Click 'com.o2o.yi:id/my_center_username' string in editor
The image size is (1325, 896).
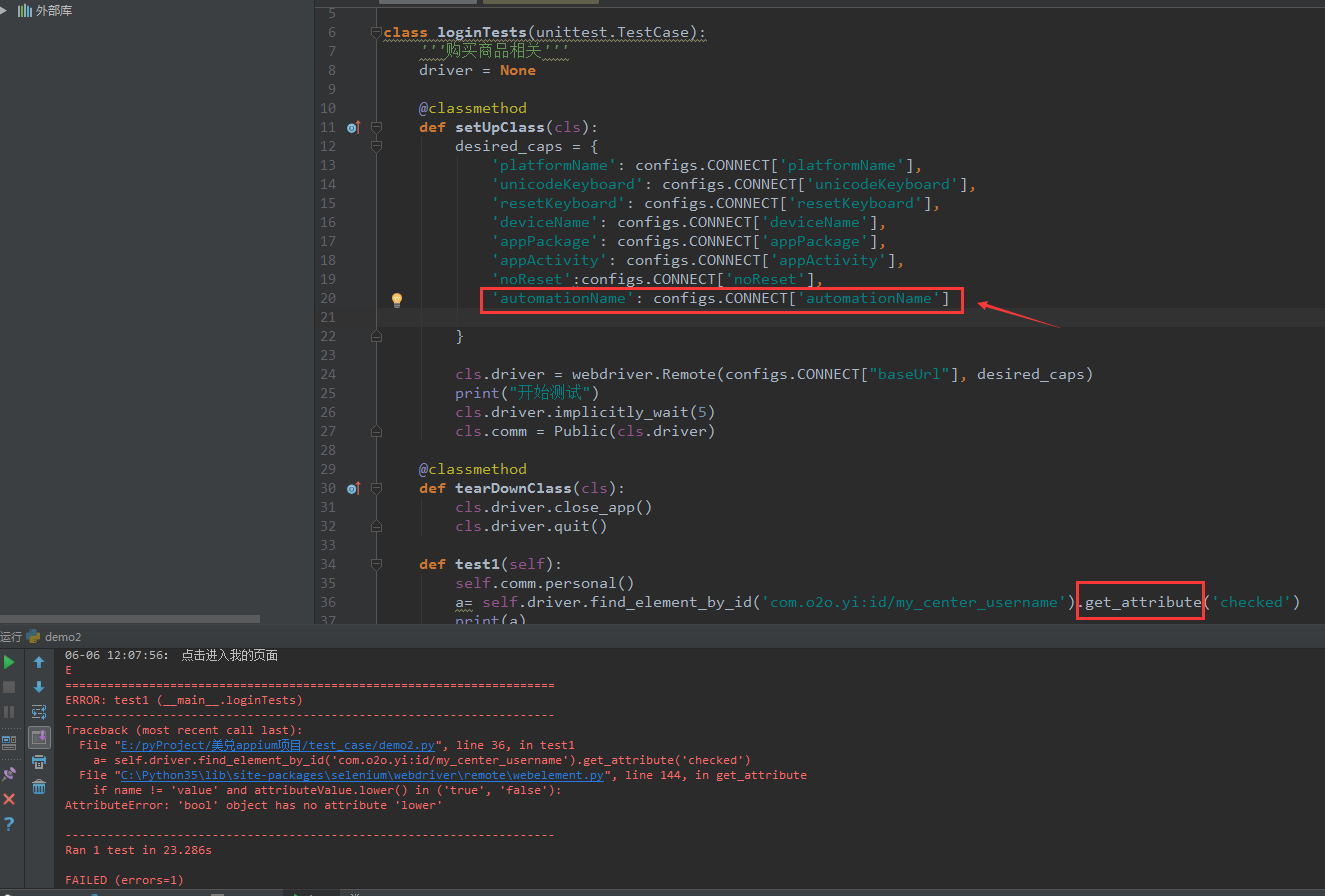[x=915, y=602]
